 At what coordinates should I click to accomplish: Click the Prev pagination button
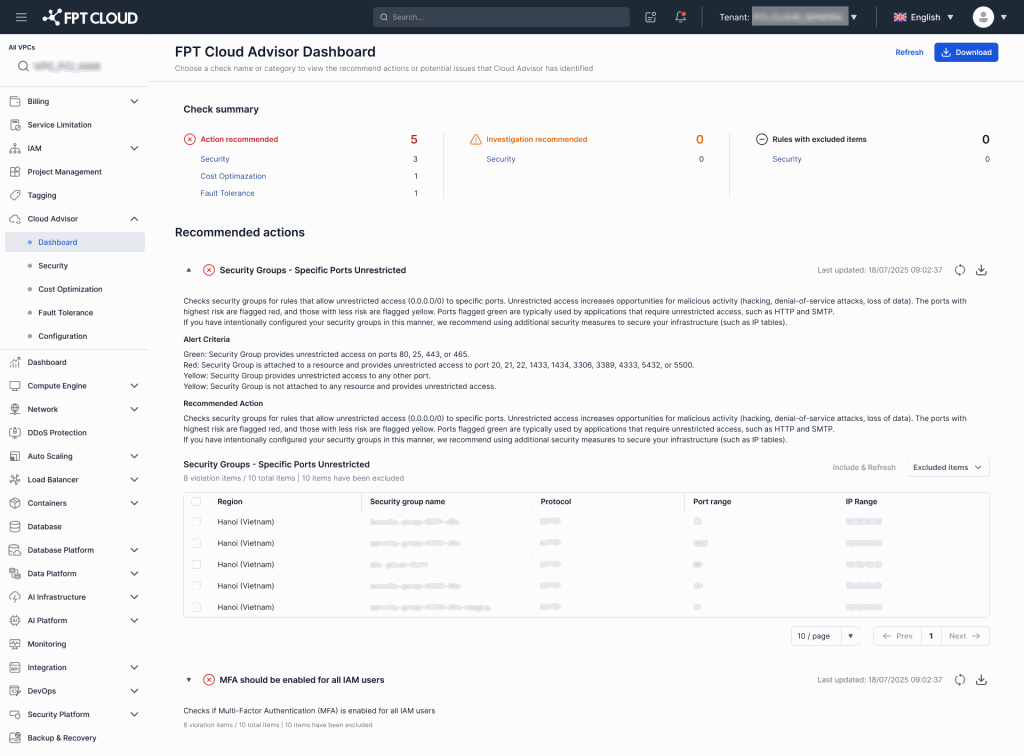pos(897,636)
